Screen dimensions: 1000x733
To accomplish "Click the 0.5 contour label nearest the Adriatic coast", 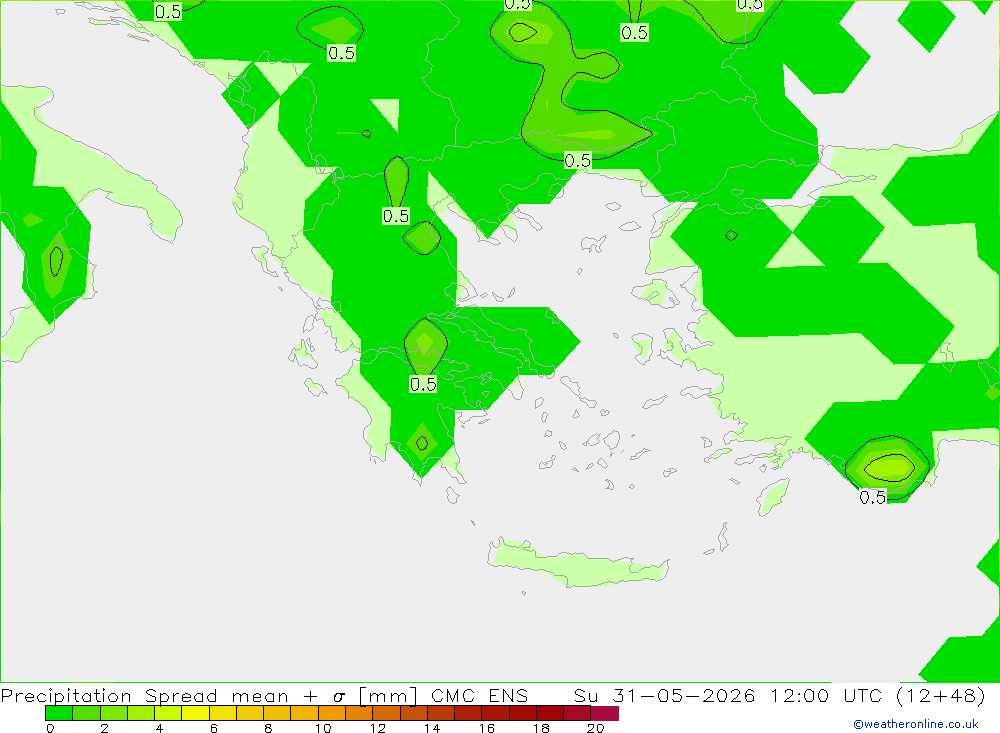I will click(x=168, y=11).
